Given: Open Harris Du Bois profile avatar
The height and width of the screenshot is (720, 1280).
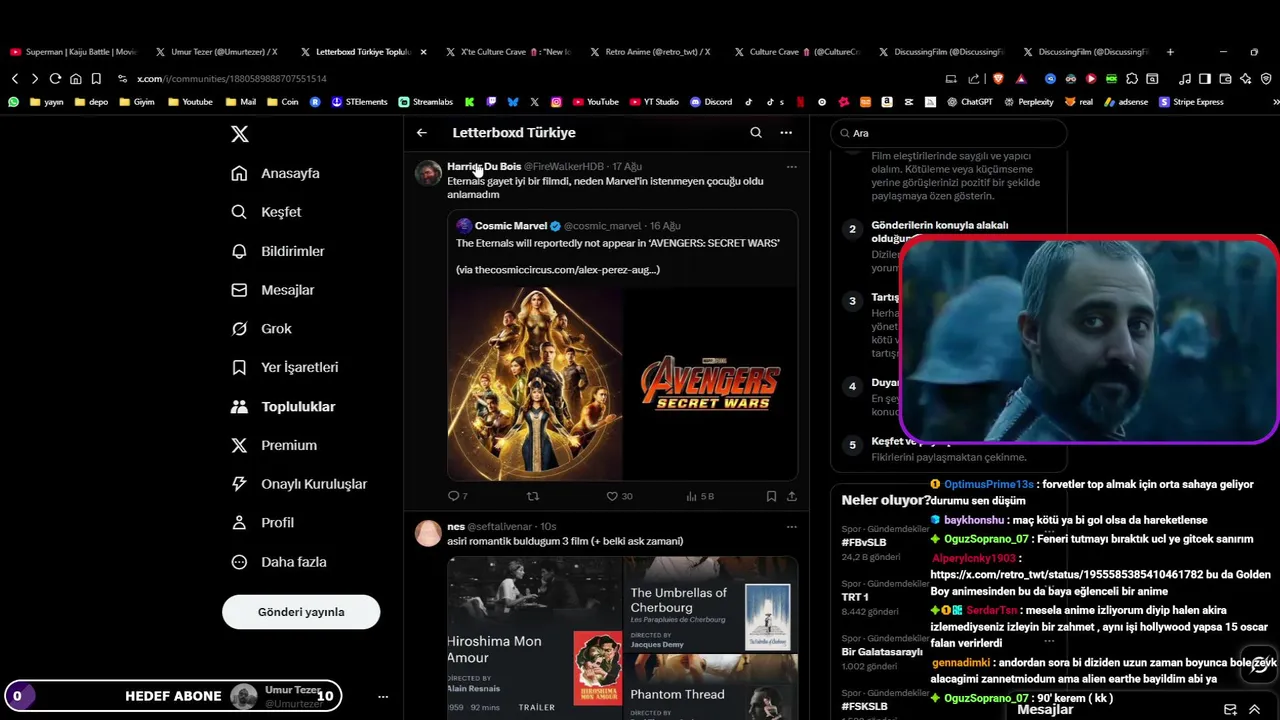Looking at the screenshot, I should click(x=428, y=173).
